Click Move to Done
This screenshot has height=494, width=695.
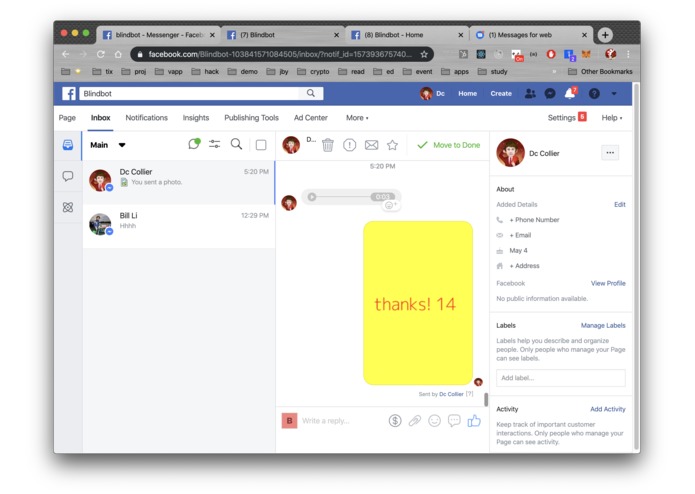tap(449, 145)
